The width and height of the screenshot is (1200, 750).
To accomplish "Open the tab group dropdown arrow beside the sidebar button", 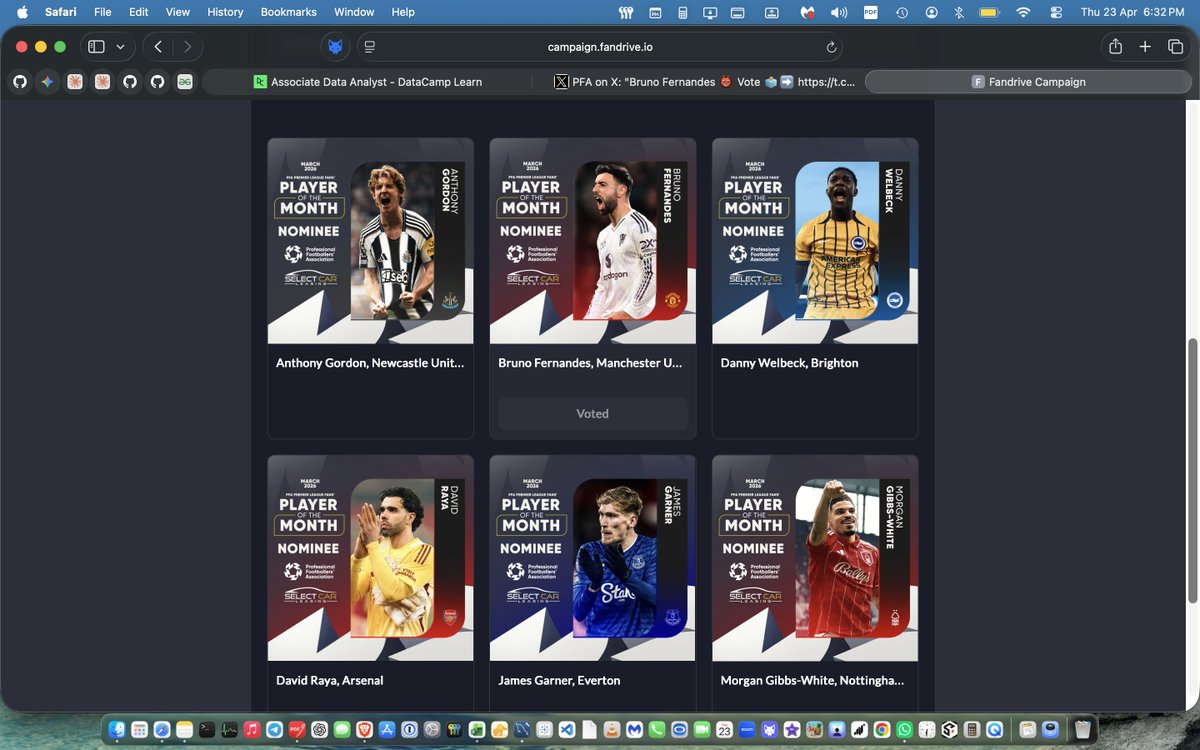I will (x=120, y=46).
